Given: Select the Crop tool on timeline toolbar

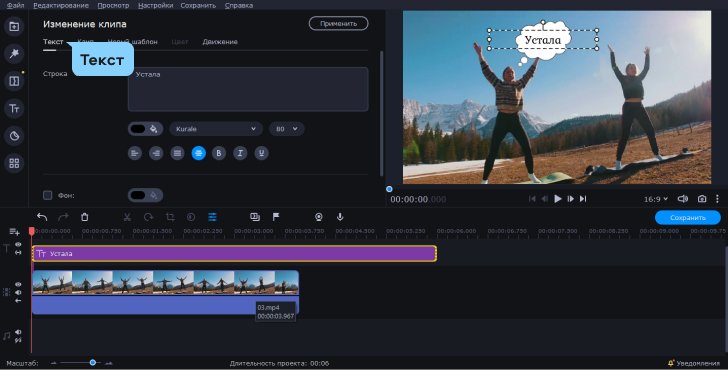Looking at the screenshot, I should tap(170, 217).
